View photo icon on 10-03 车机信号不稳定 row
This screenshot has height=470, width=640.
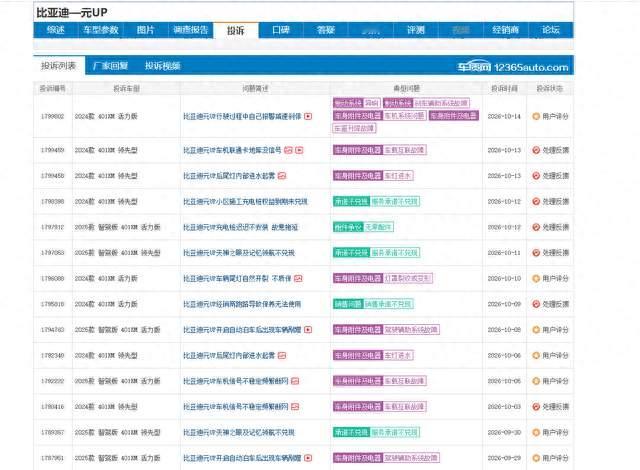point(295,407)
